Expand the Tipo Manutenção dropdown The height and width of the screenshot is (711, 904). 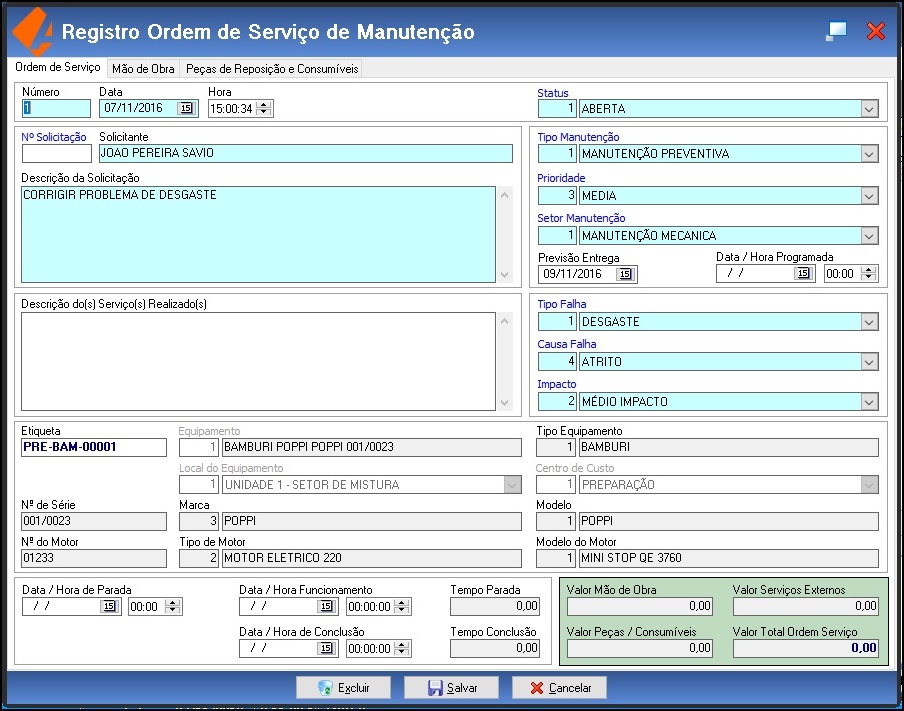coord(869,154)
